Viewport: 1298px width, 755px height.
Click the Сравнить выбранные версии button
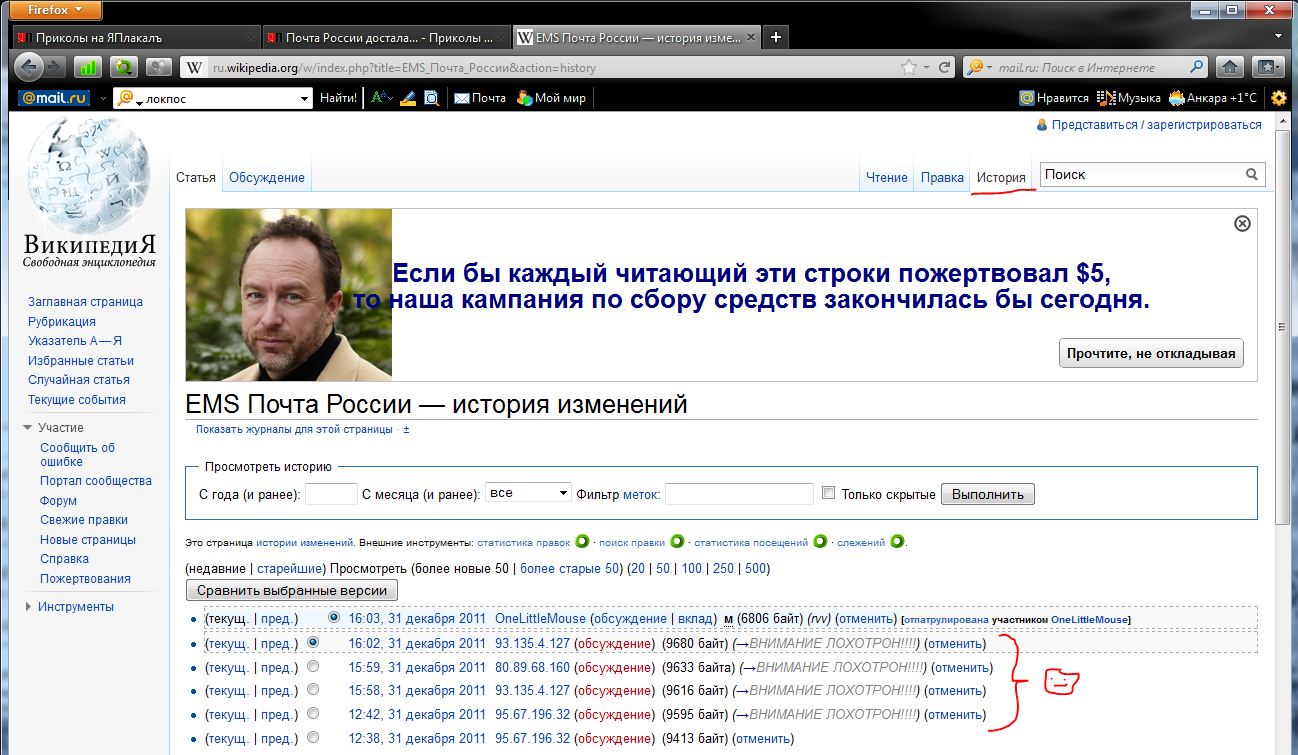[x=292, y=590]
